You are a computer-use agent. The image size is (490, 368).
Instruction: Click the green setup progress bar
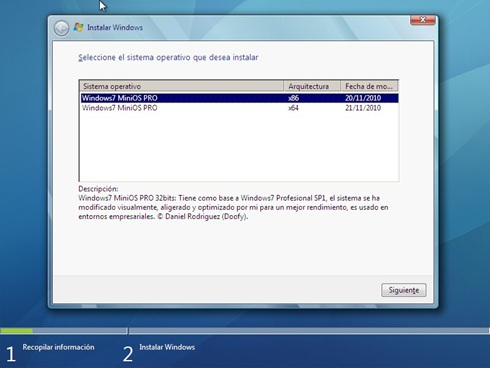(x=17, y=331)
